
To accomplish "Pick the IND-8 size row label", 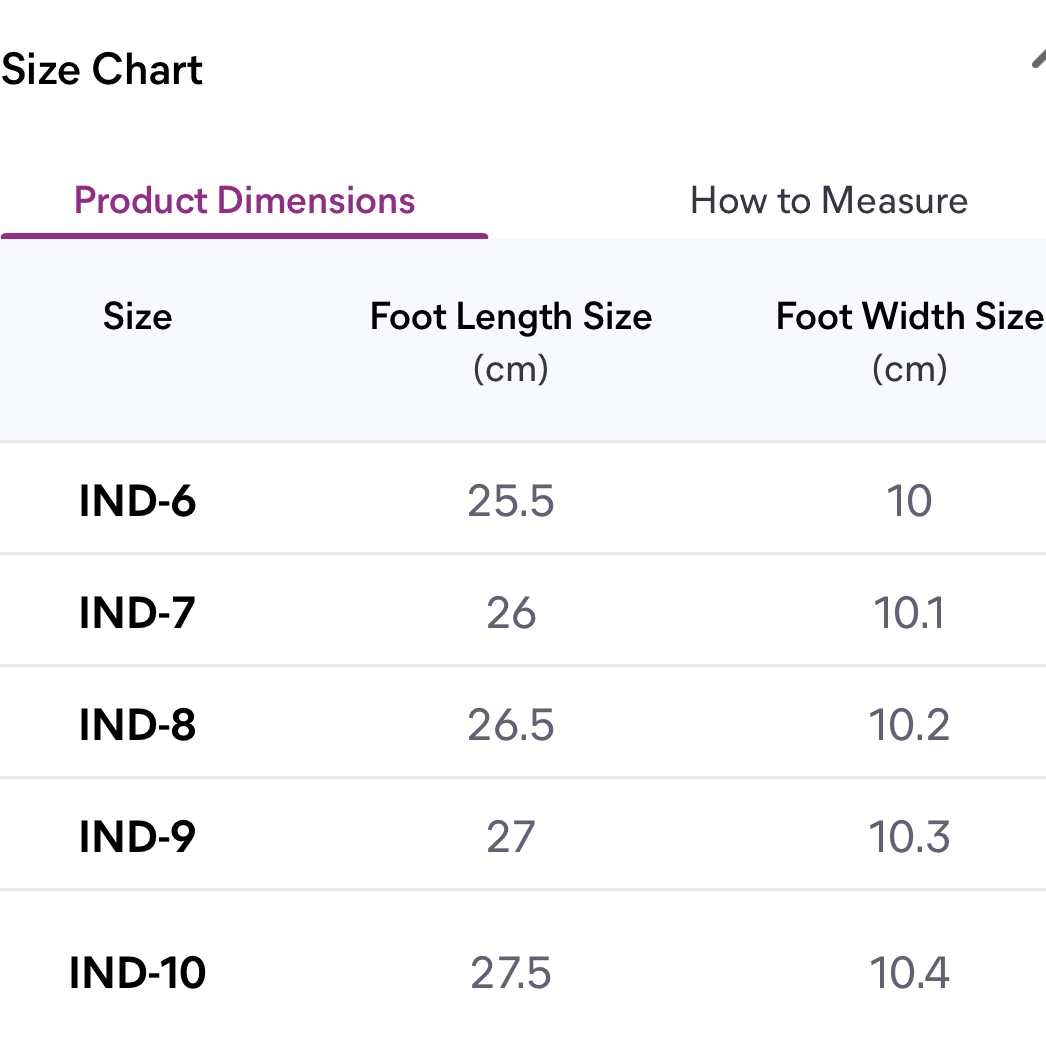I will click(137, 725).
